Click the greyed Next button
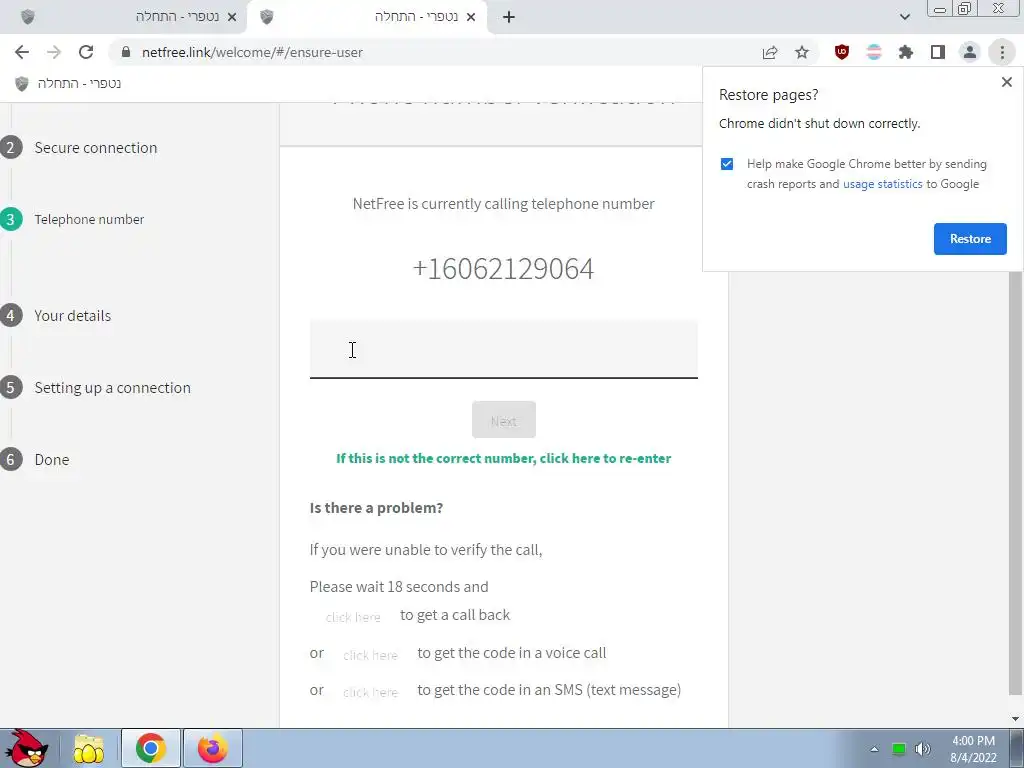The image size is (1024, 768). coord(504,420)
